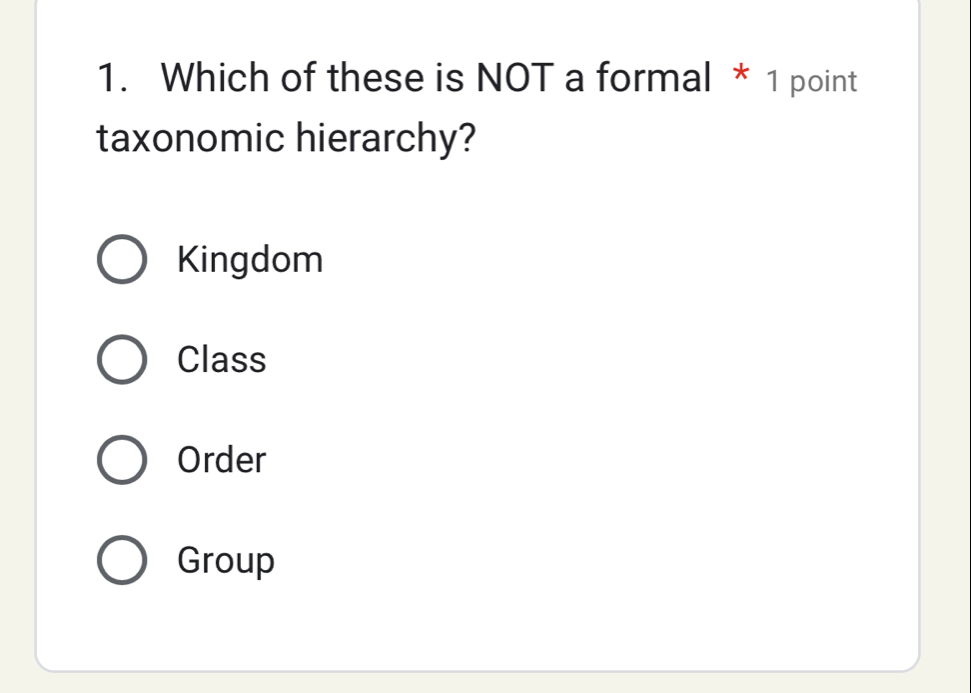Viewport: 971px width, 693px height.
Task: Click the beige page margin beside the card
Action: [x=945, y=350]
